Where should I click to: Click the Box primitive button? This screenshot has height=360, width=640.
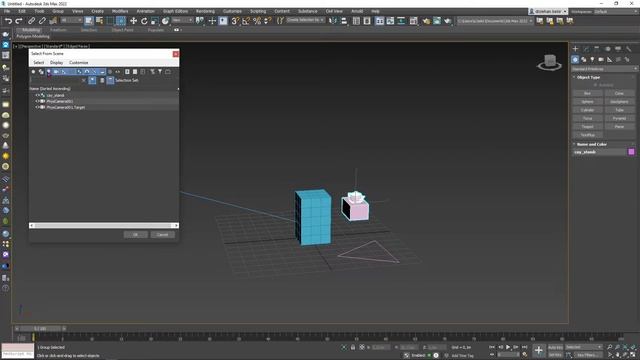tap(587, 93)
